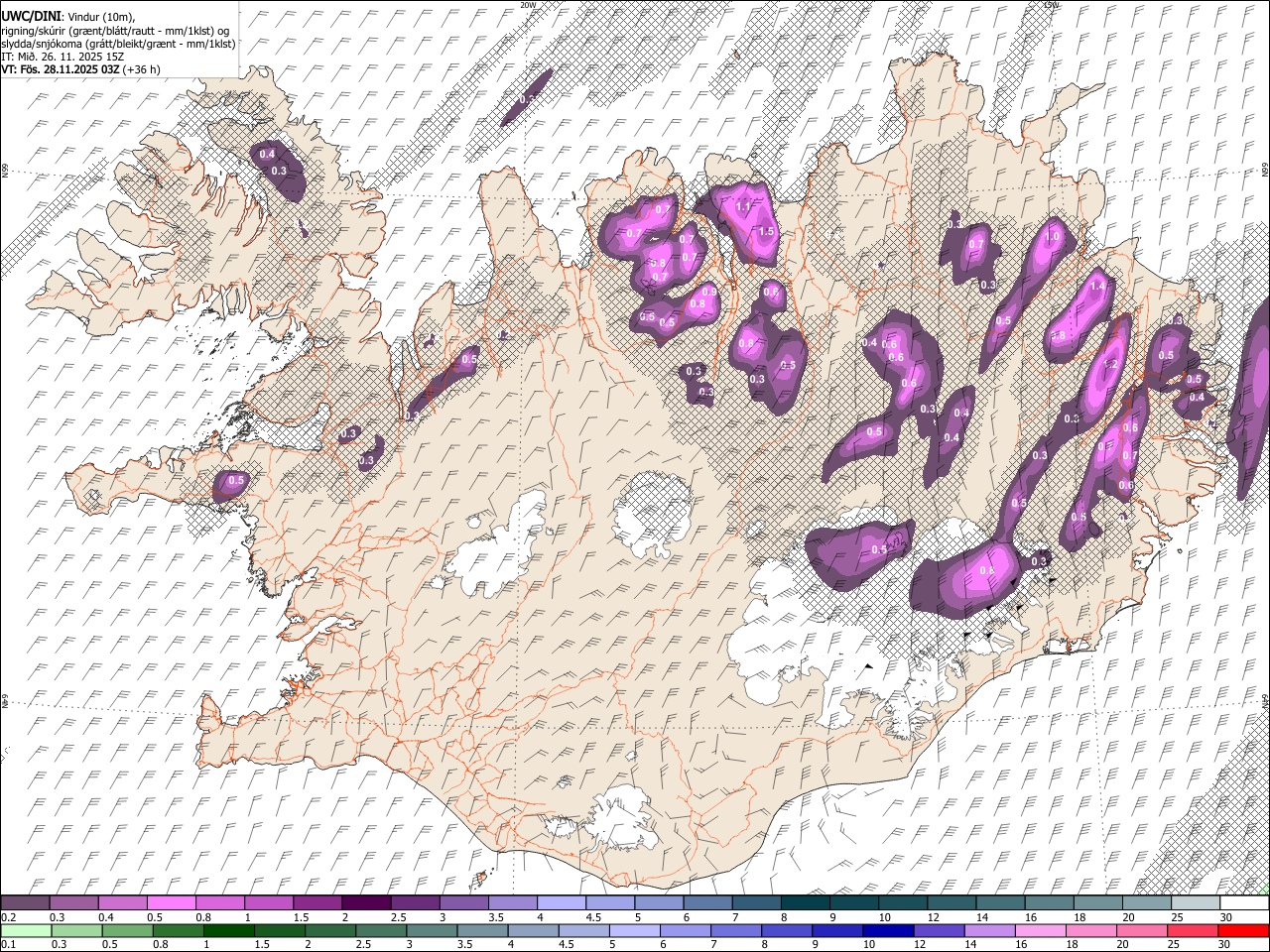The width and height of the screenshot is (1270, 952).
Task: Choose the navy 10 rain scale swatch
Action: (888, 930)
